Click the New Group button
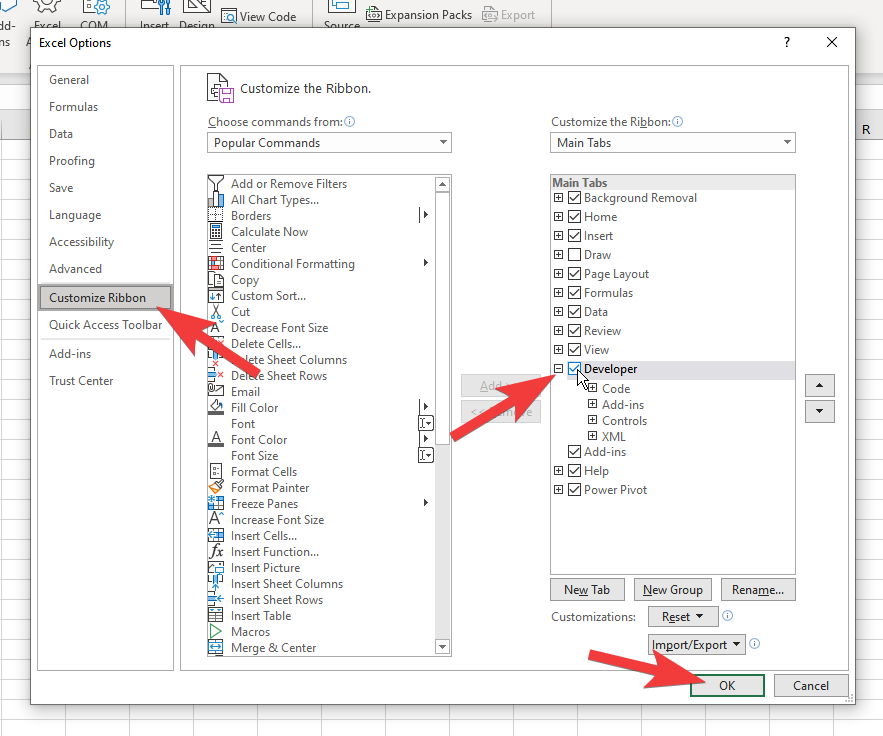This screenshot has height=736, width=883. [673, 590]
